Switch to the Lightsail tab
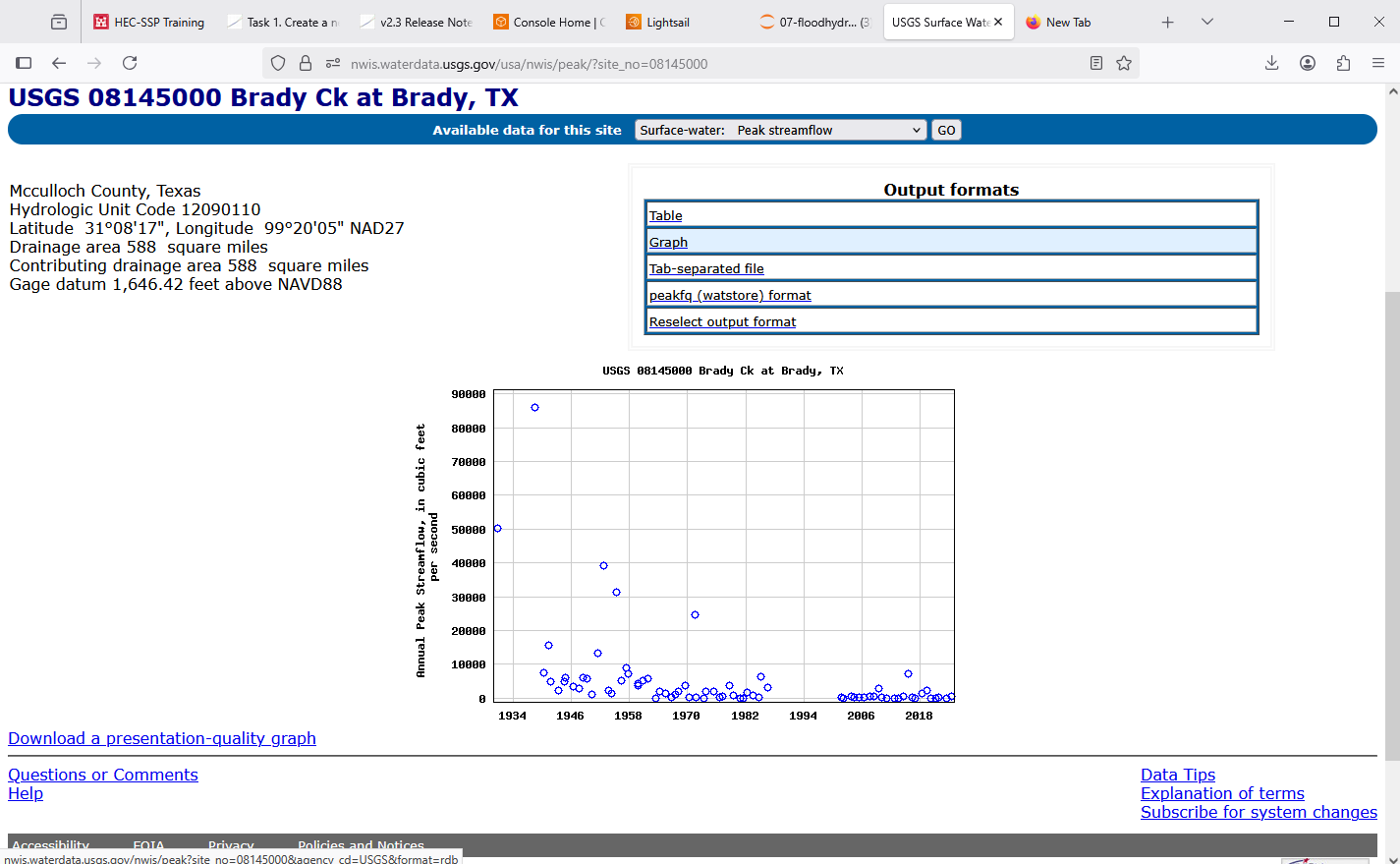The height and width of the screenshot is (864, 1400). point(667,22)
